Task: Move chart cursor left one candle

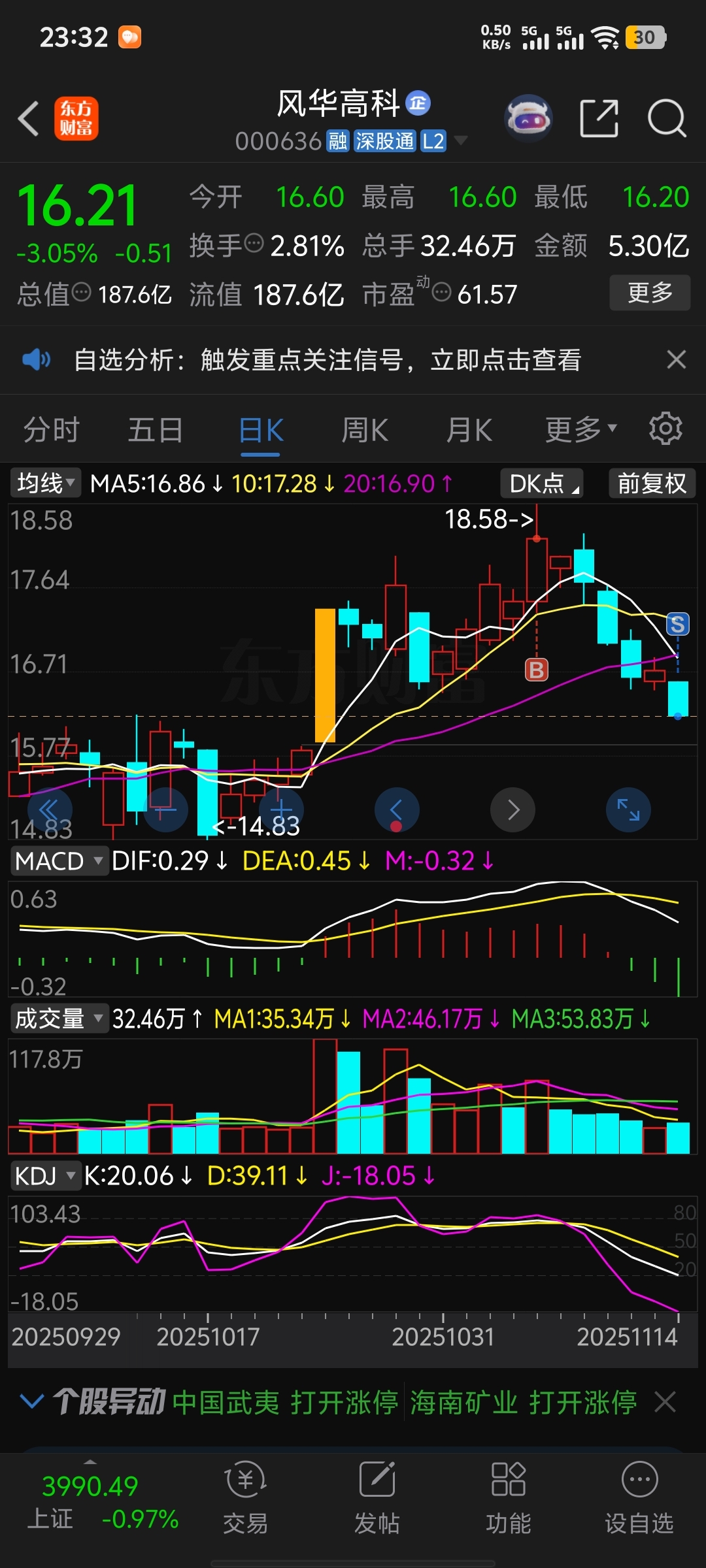Action: 397,810
